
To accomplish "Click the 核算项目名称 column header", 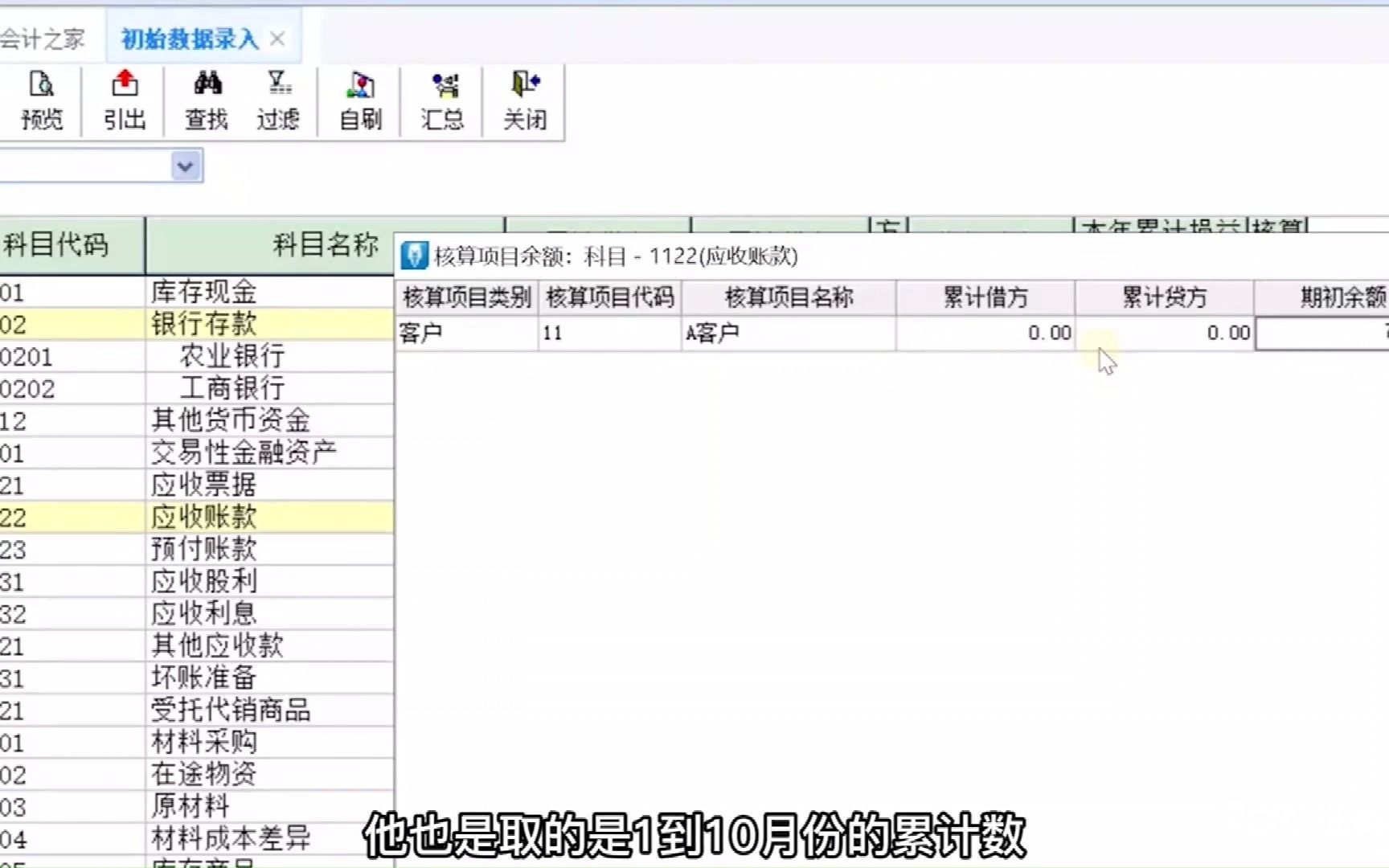I will [x=789, y=297].
